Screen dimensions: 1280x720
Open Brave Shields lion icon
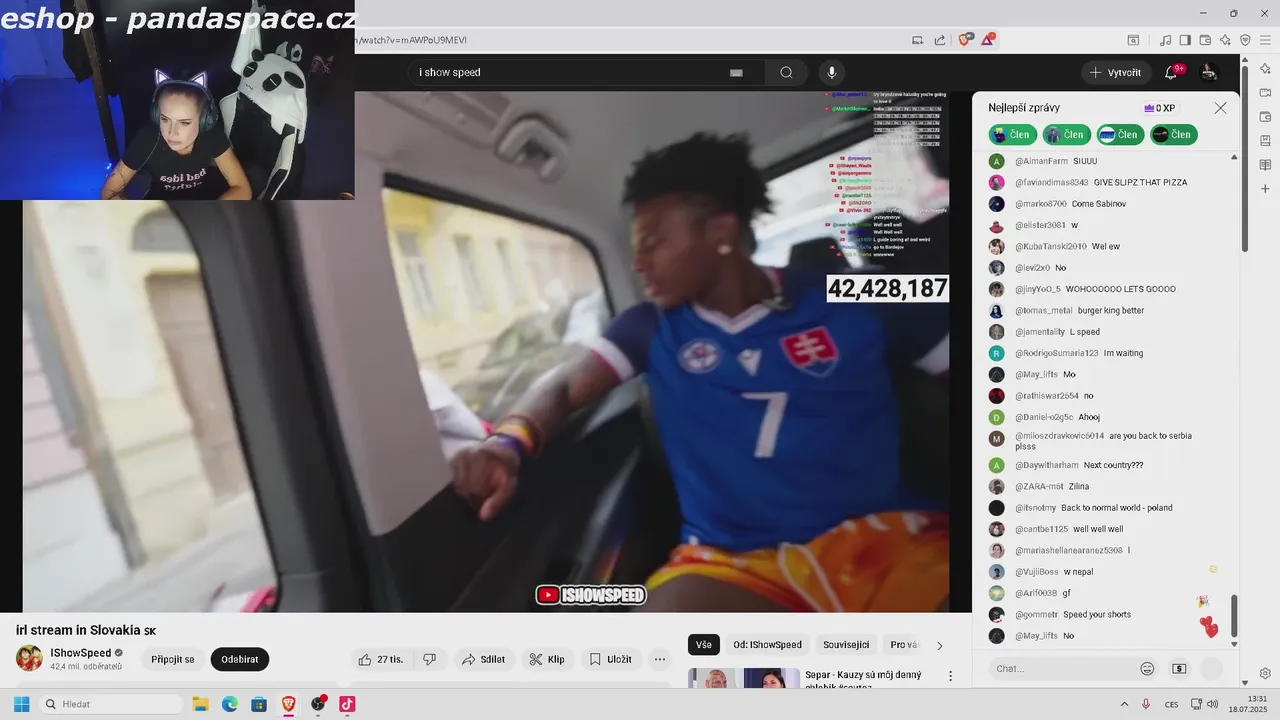click(965, 40)
